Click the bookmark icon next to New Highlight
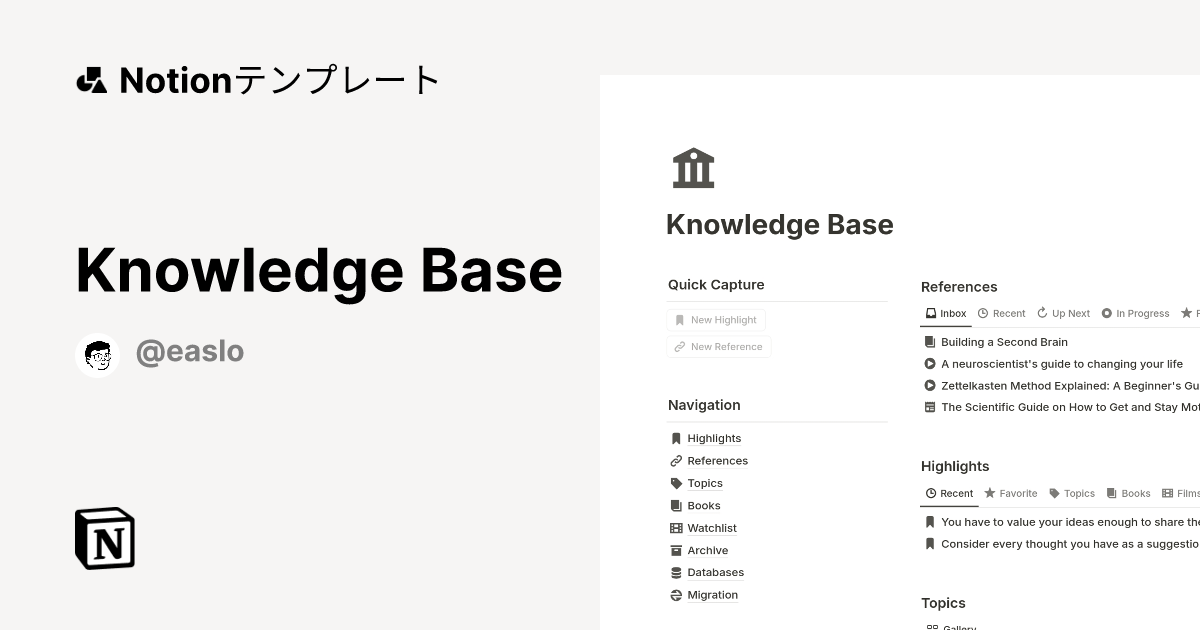The height and width of the screenshot is (630, 1200). click(679, 319)
